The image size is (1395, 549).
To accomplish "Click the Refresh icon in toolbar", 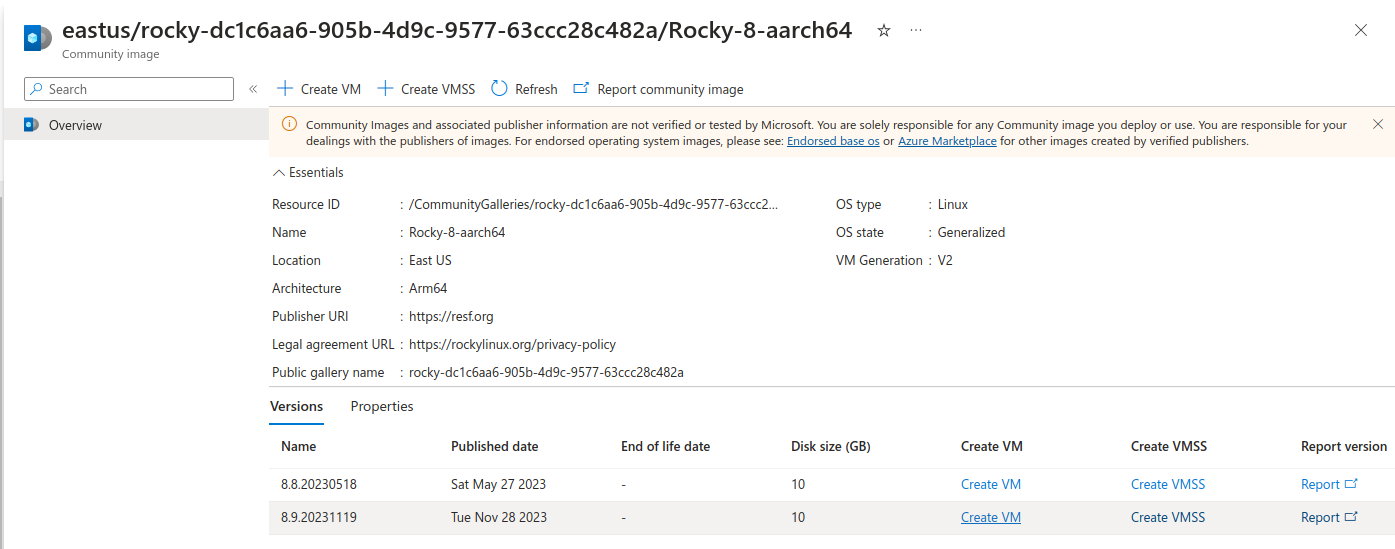I will 500,89.
